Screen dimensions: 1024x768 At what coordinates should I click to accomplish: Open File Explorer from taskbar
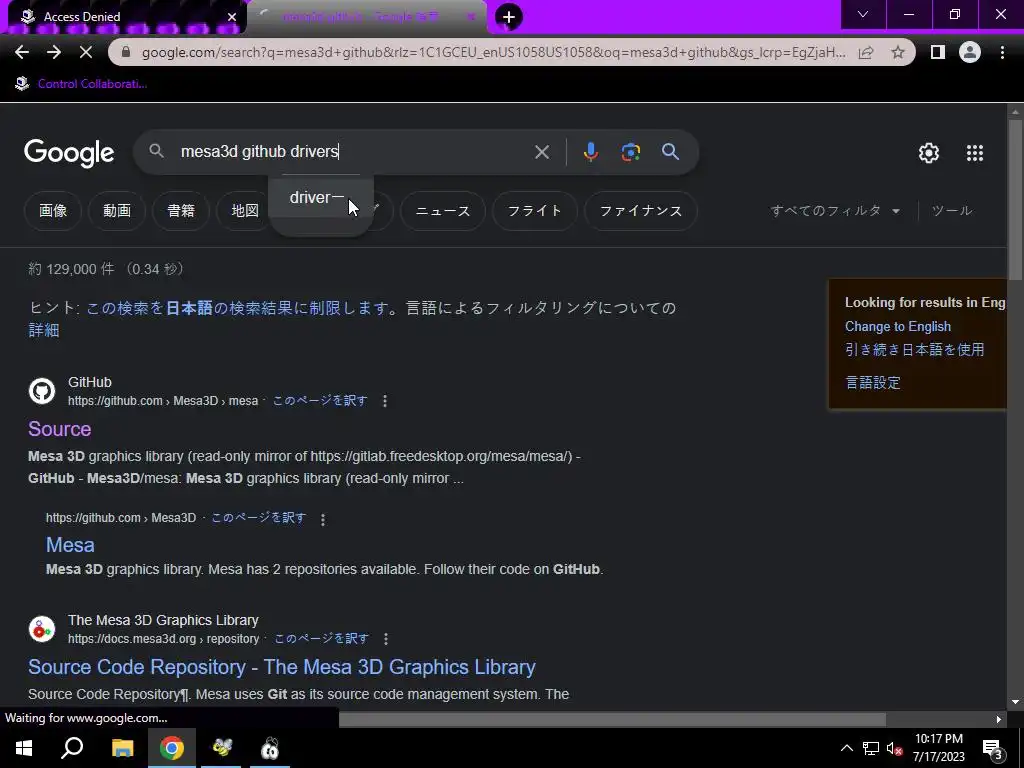(x=122, y=748)
